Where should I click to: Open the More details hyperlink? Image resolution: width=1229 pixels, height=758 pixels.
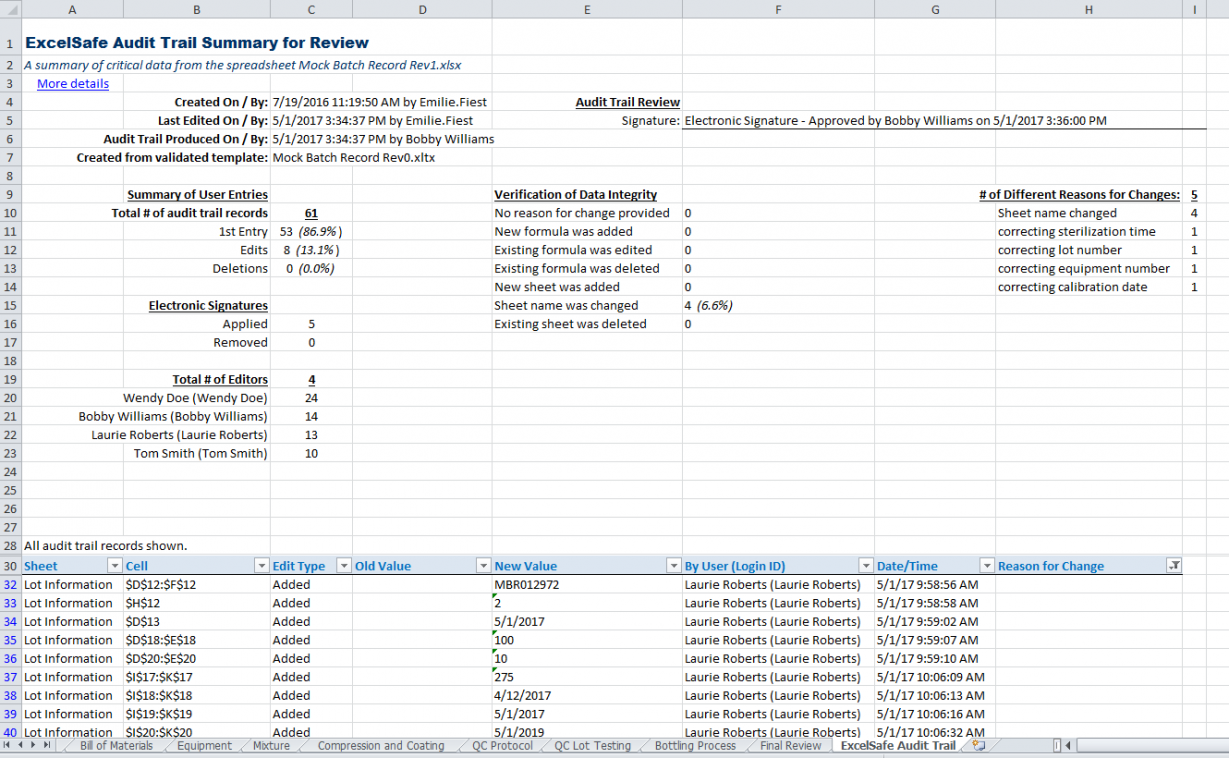click(72, 83)
